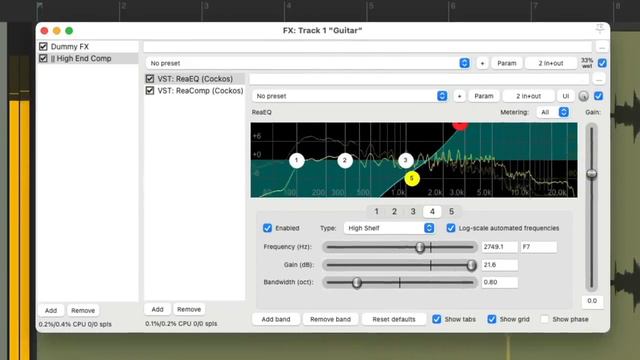Click Reset defaults button

pyautogui.click(x=393, y=319)
